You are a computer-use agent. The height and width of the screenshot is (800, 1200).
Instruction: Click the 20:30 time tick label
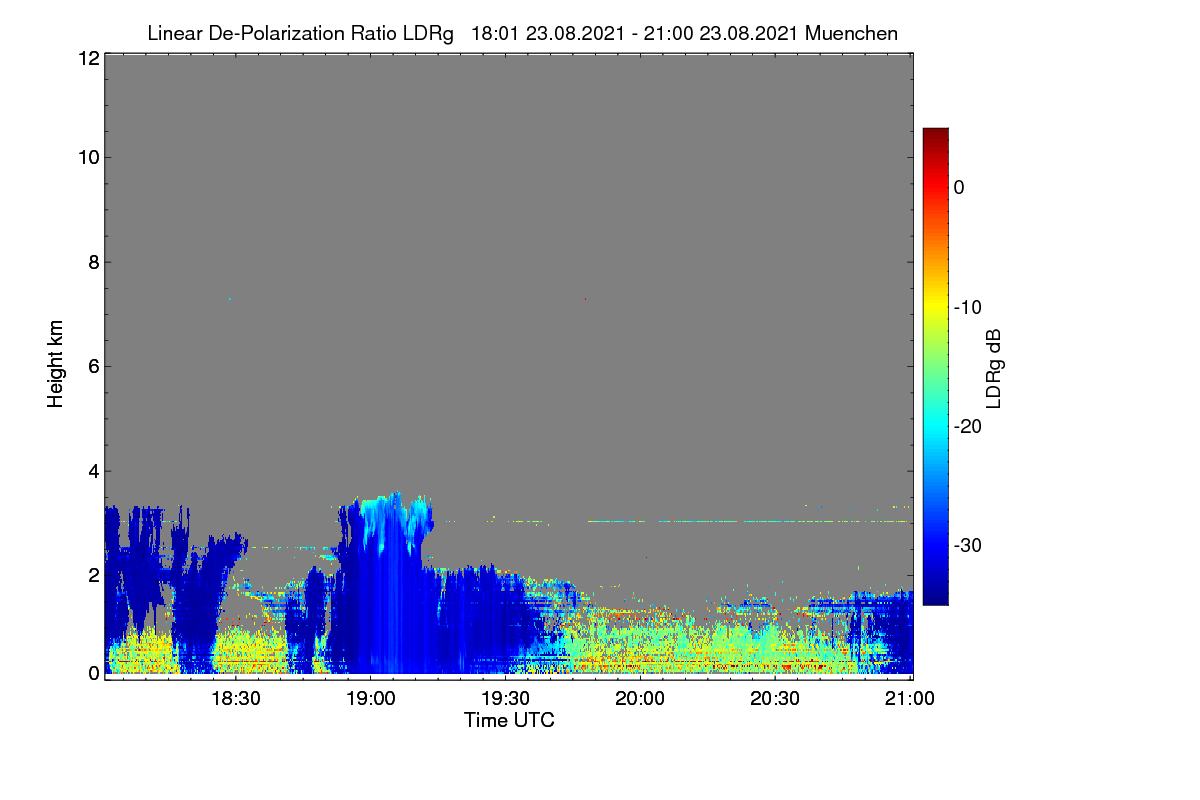click(775, 699)
